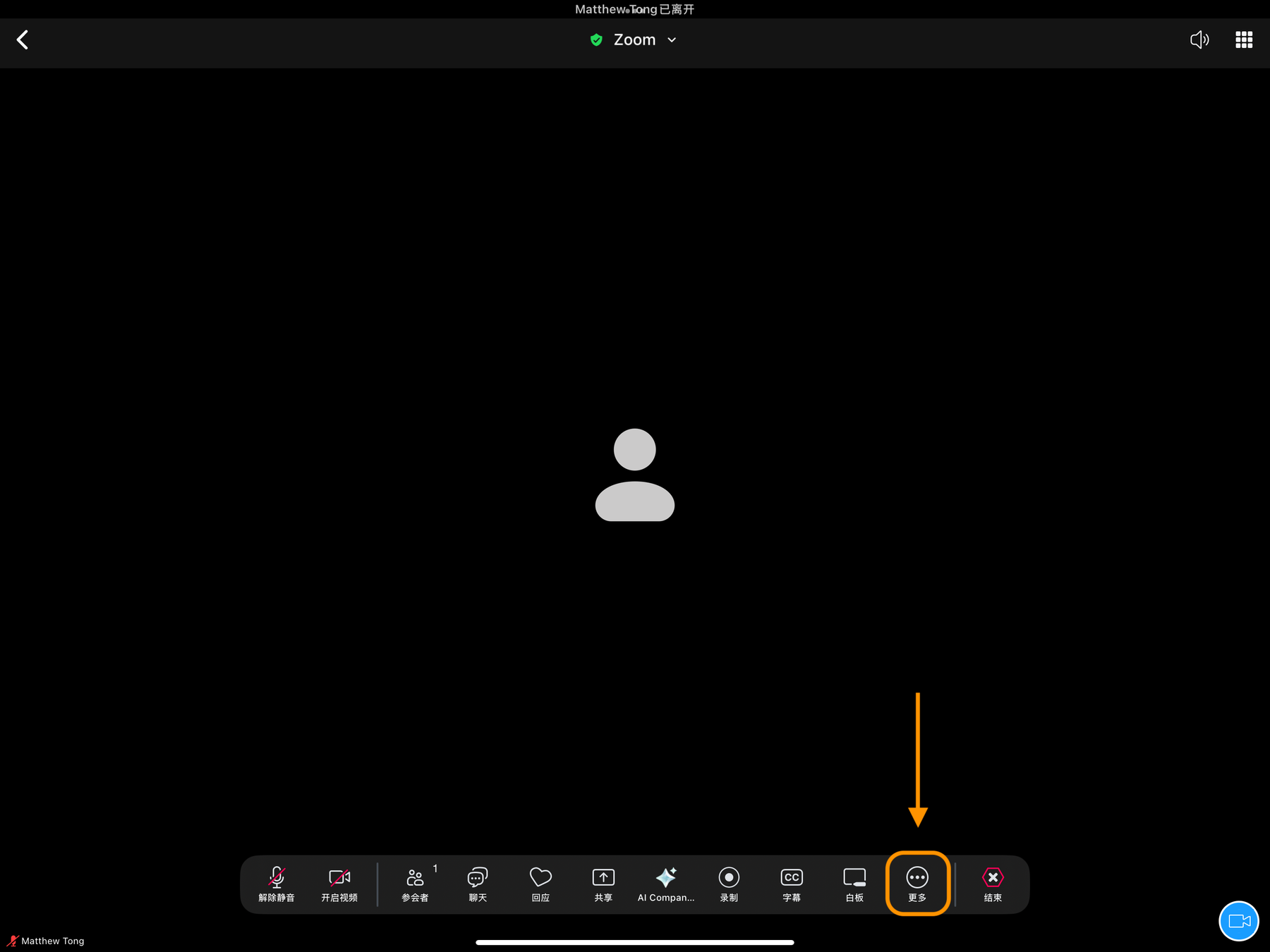Tap the share screen (共享) icon
1270x952 pixels.
coord(603,884)
